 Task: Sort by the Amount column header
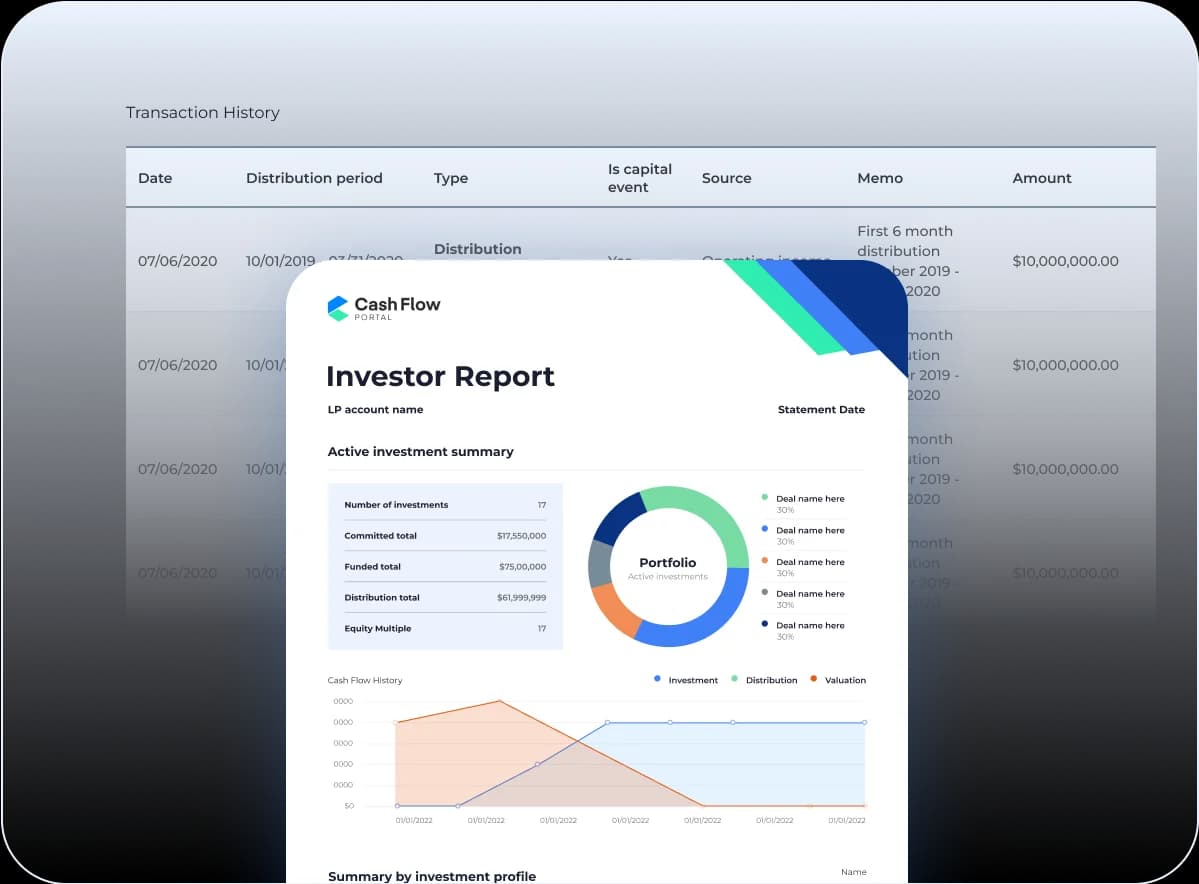pyautogui.click(x=1041, y=178)
